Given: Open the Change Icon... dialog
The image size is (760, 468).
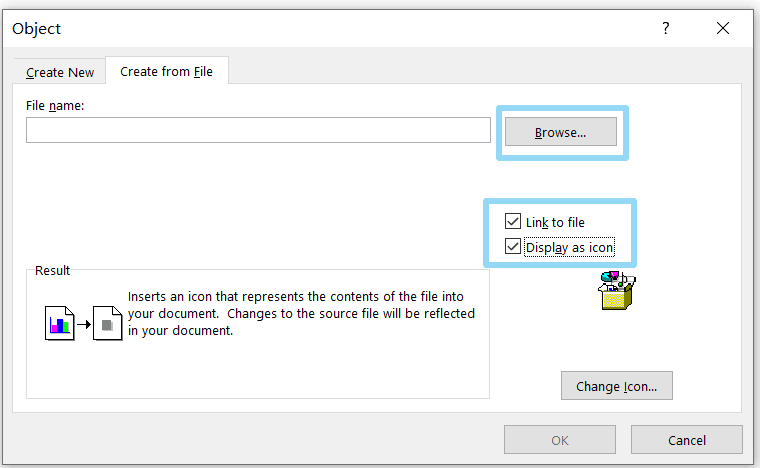Looking at the screenshot, I should tap(617, 386).
